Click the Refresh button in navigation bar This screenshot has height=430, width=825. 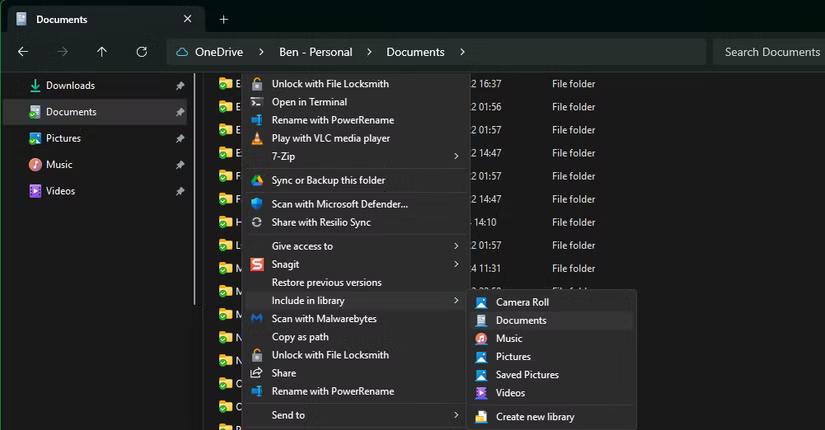(x=141, y=52)
